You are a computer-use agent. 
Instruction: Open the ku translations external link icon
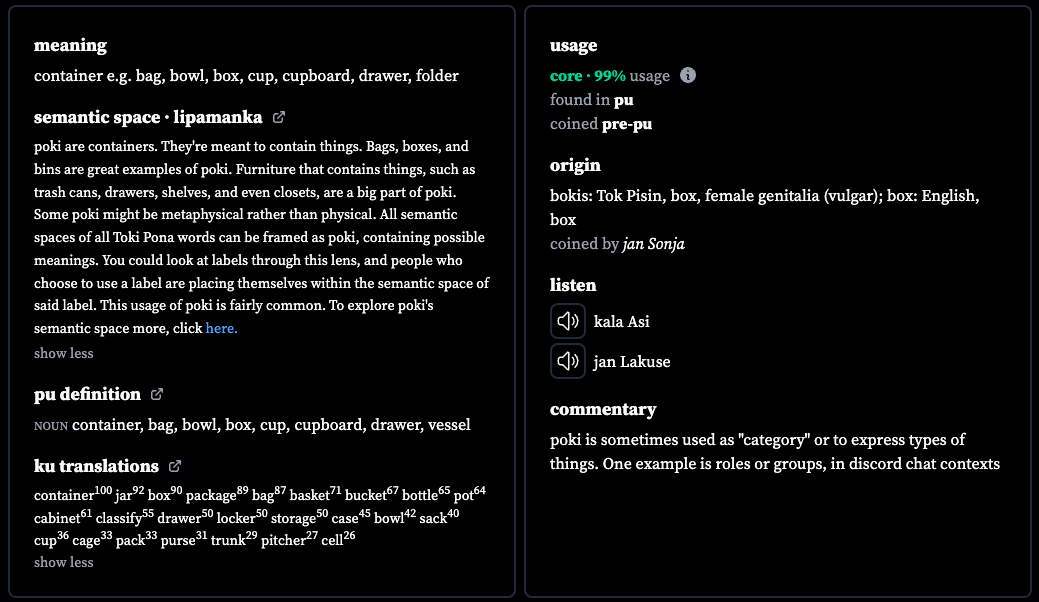click(175, 466)
